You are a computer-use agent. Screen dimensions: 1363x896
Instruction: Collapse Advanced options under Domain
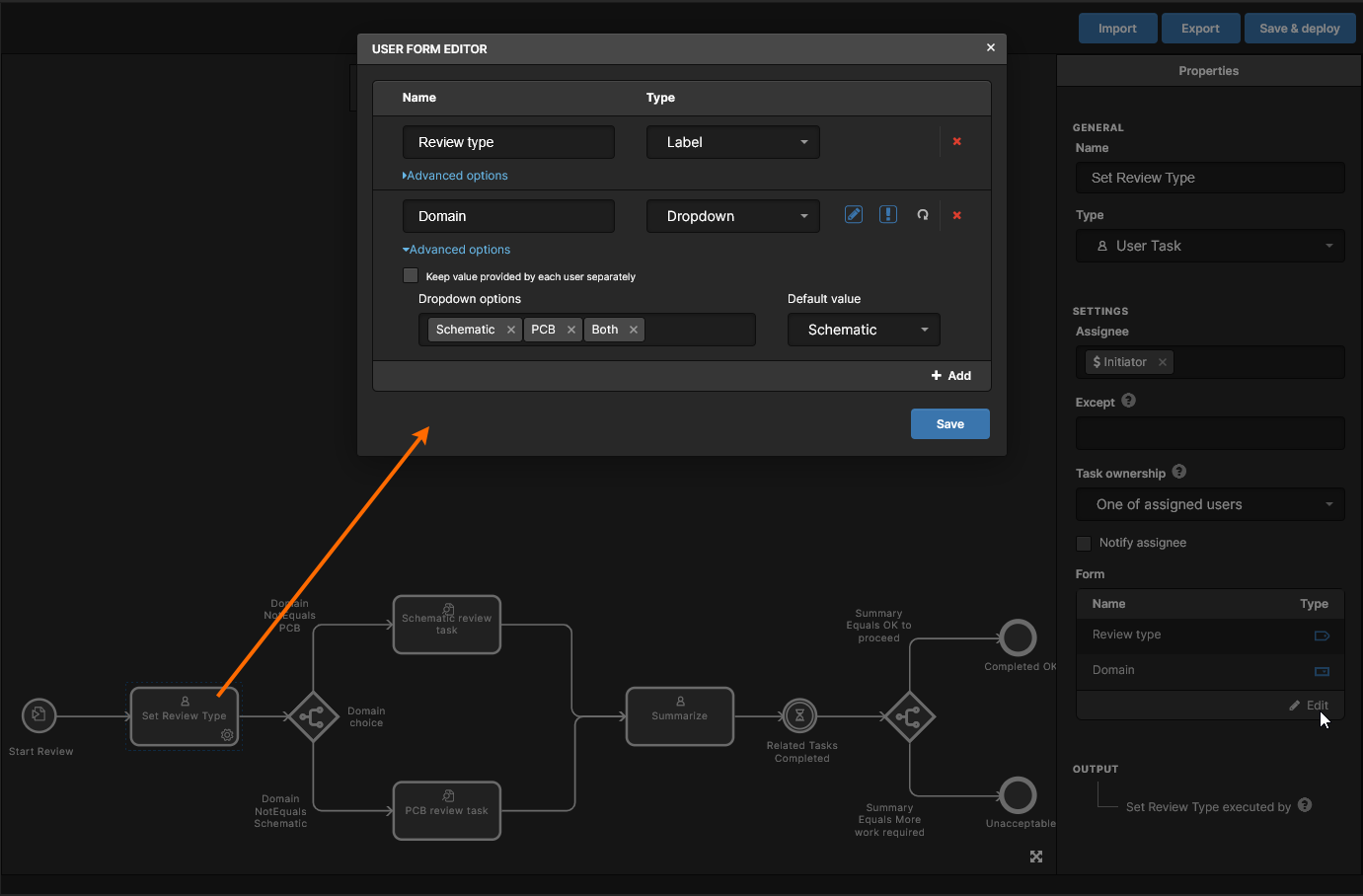456,250
